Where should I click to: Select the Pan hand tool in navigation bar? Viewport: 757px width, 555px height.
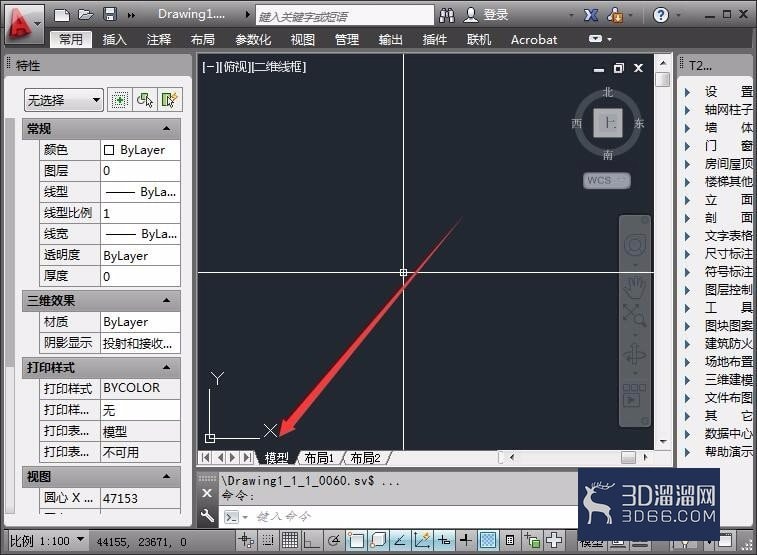pyautogui.click(x=634, y=287)
